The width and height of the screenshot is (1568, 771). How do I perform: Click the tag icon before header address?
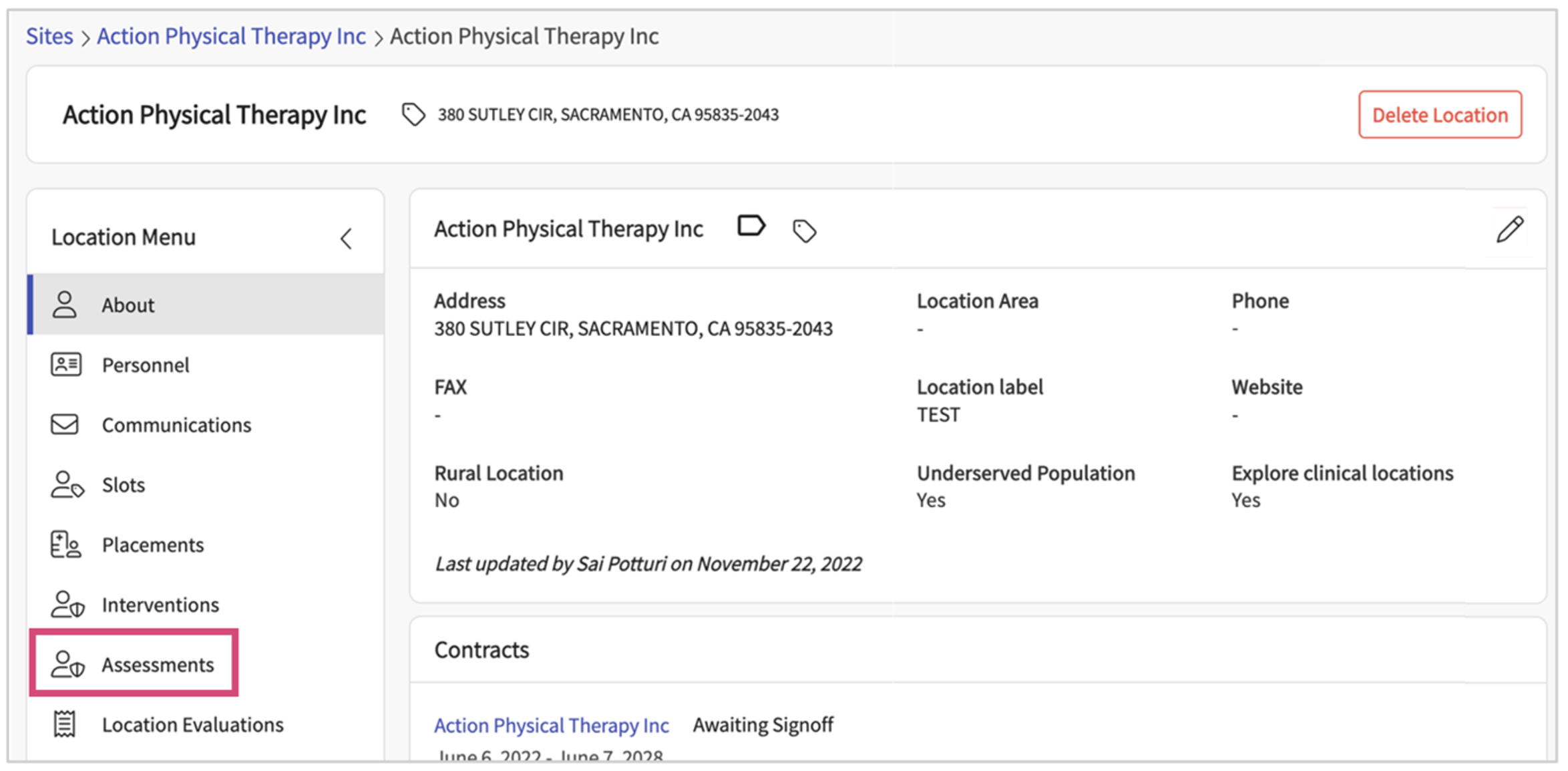pyautogui.click(x=413, y=115)
